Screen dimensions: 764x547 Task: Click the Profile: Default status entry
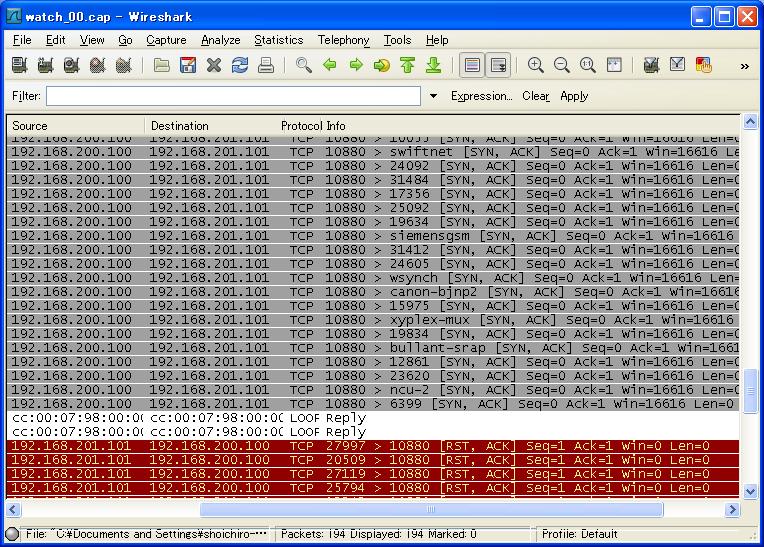(579, 534)
